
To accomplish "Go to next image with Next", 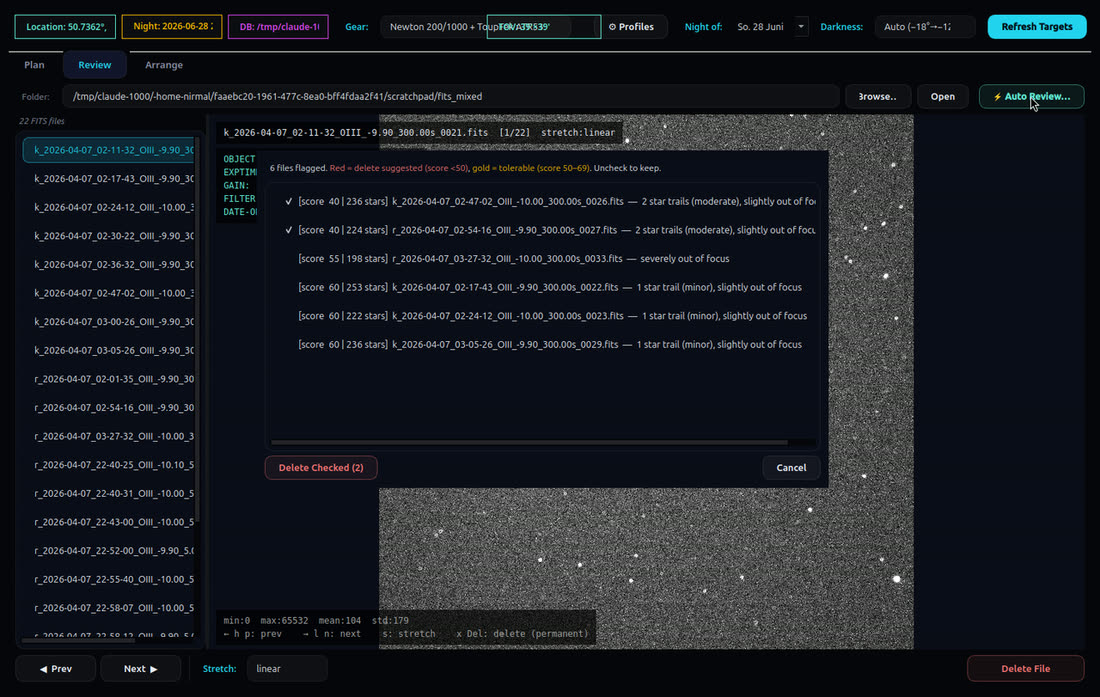I will 140,668.
